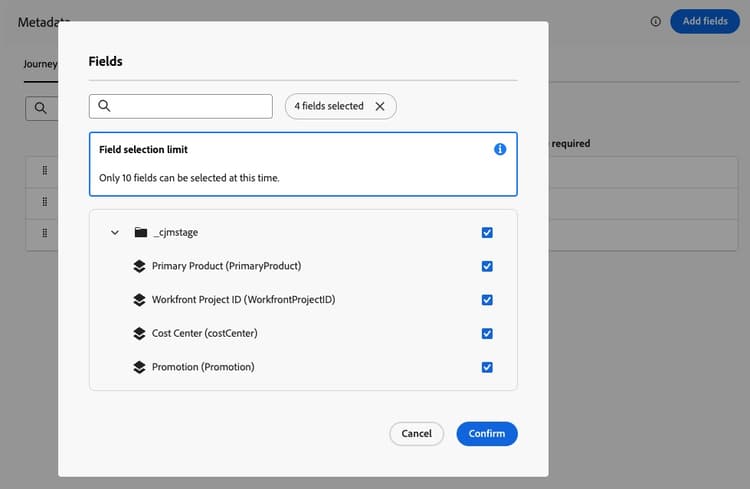Screen dimensions: 750x489
Task: Click the _cjmstage folder name
Action: coord(176,233)
